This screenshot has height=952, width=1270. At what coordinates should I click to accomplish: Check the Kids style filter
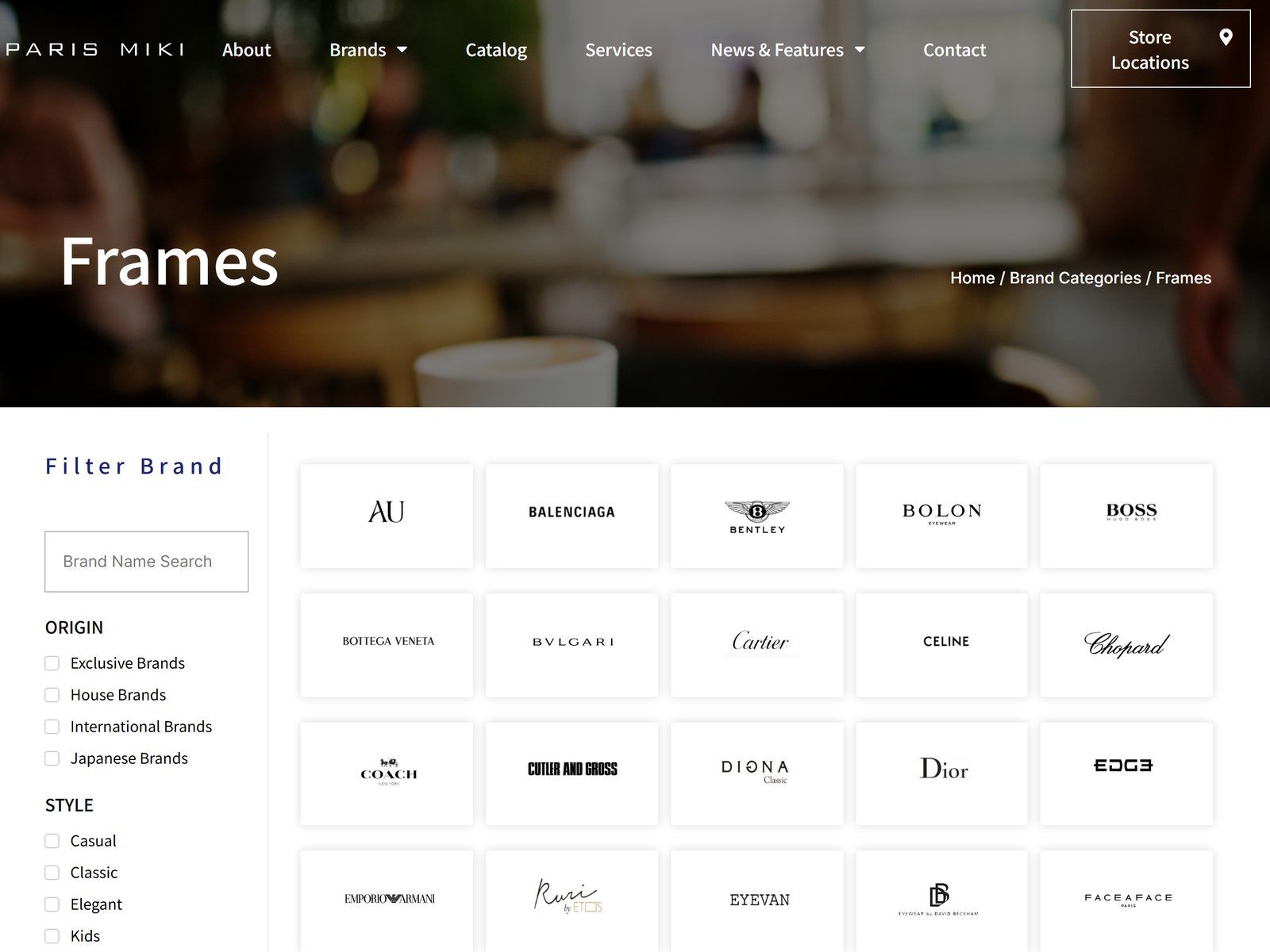pos(52,936)
